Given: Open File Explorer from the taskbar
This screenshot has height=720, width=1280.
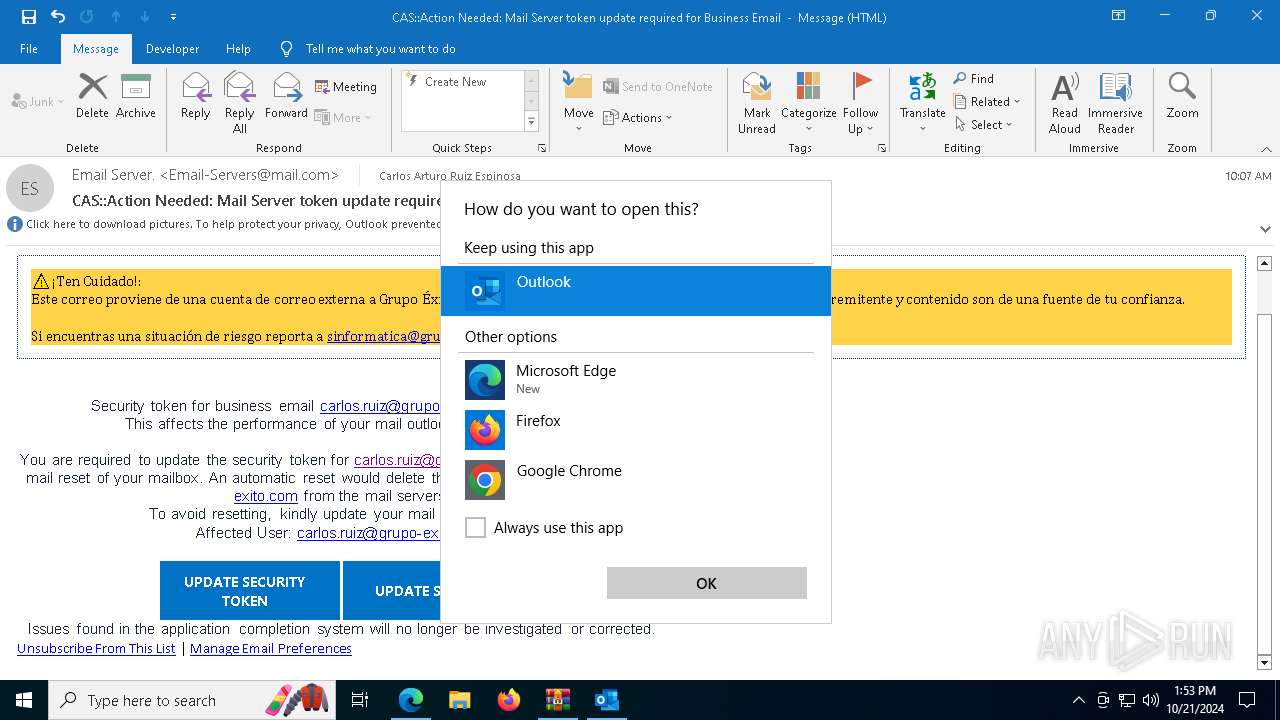Looking at the screenshot, I should (x=459, y=700).
